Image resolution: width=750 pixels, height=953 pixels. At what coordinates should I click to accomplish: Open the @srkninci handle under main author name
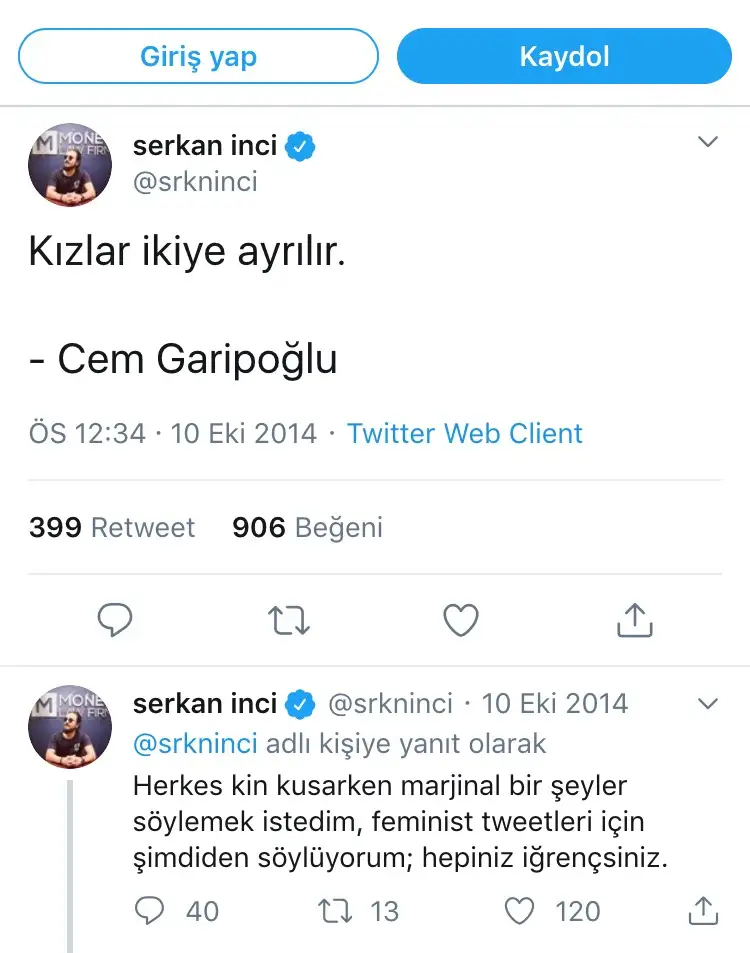click(195, 181)
